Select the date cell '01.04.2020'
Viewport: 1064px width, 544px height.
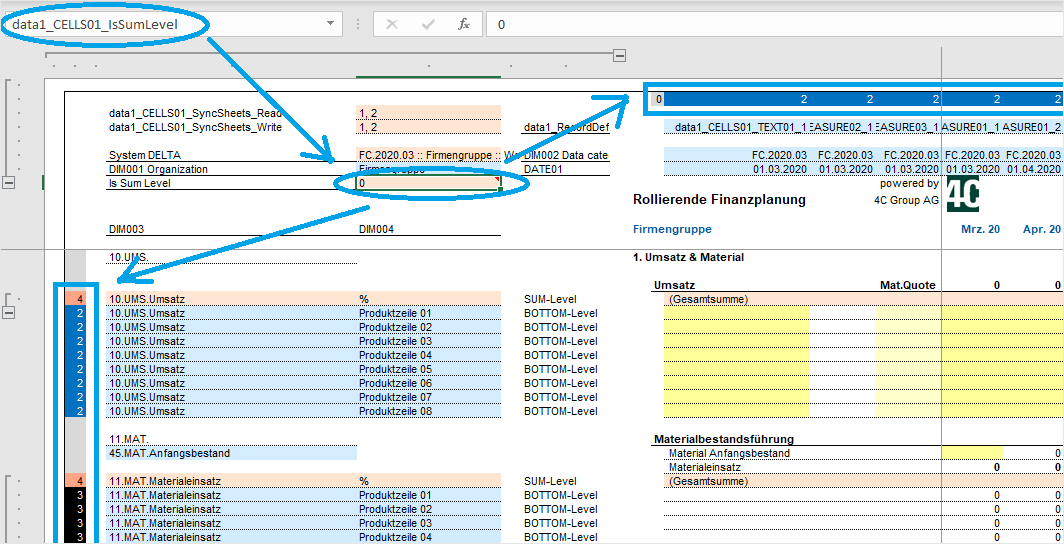1033,169
